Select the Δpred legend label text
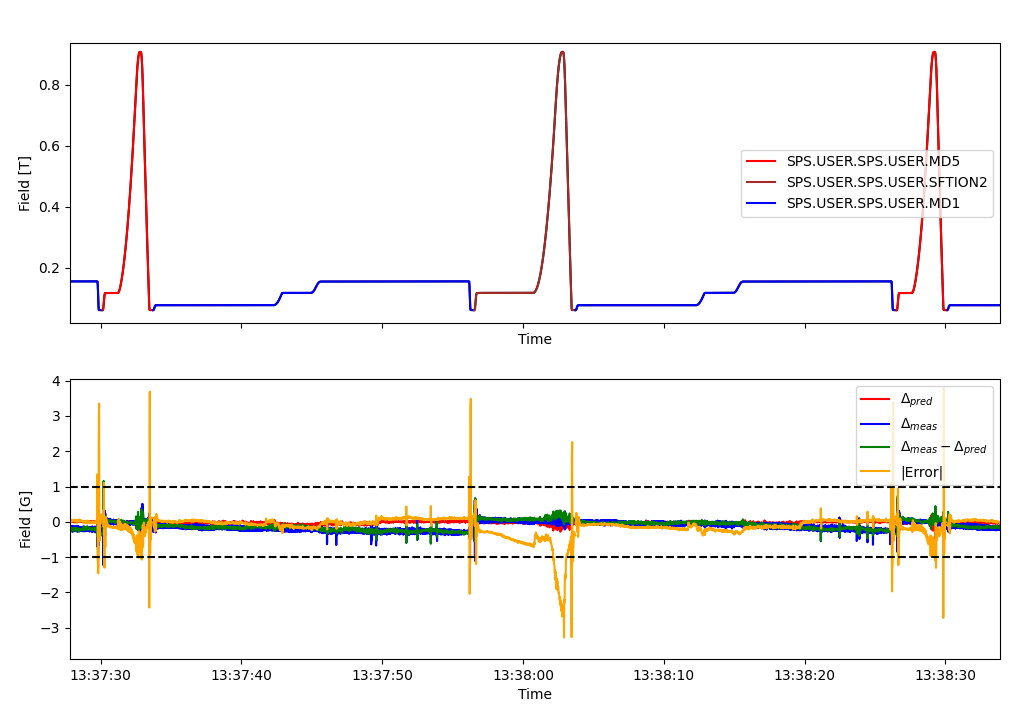Image resolution: width=1029 pixels, height=719 pixels. pyautogui.click(x=916, y=399)
